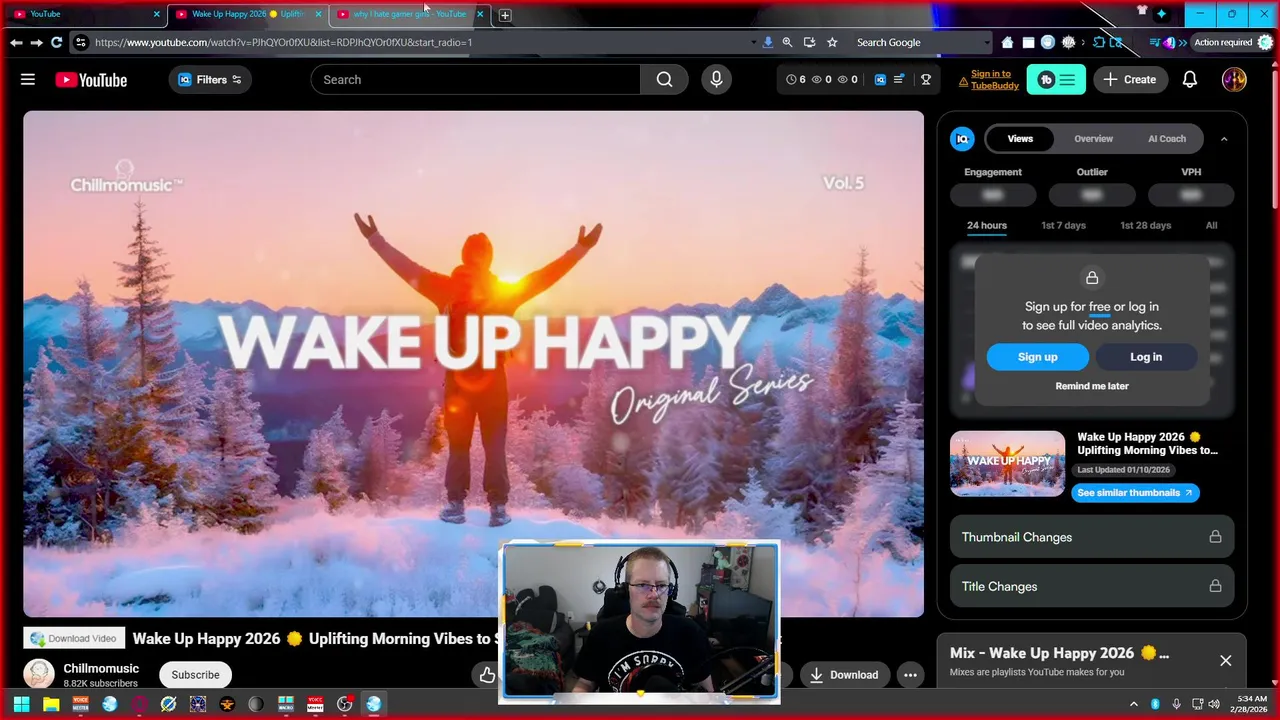Open the vidIQ icon in the stats bar

(880, 80)
